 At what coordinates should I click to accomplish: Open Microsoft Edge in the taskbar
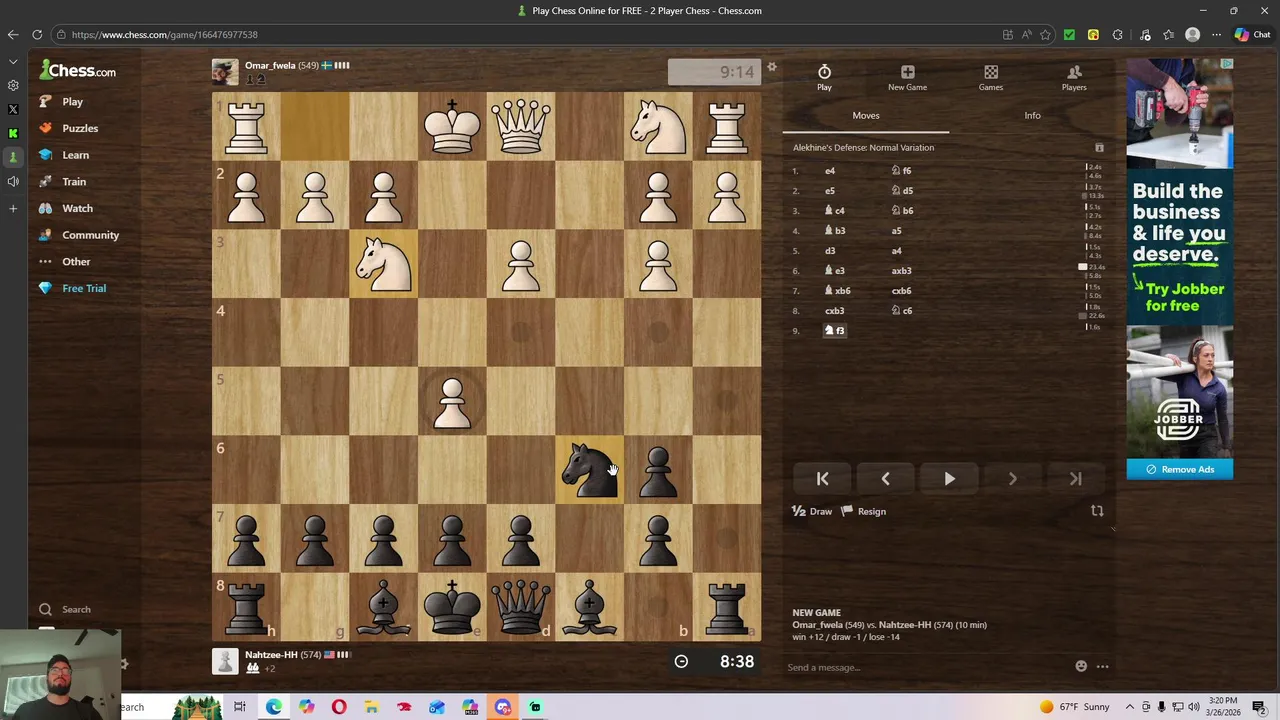(273, 707)
